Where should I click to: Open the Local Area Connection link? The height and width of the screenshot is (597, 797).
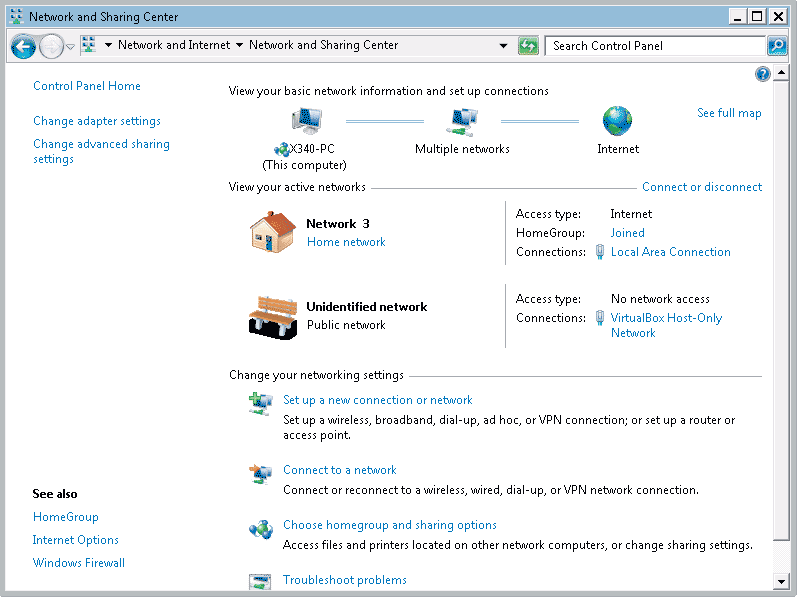(x=670, y=252)
